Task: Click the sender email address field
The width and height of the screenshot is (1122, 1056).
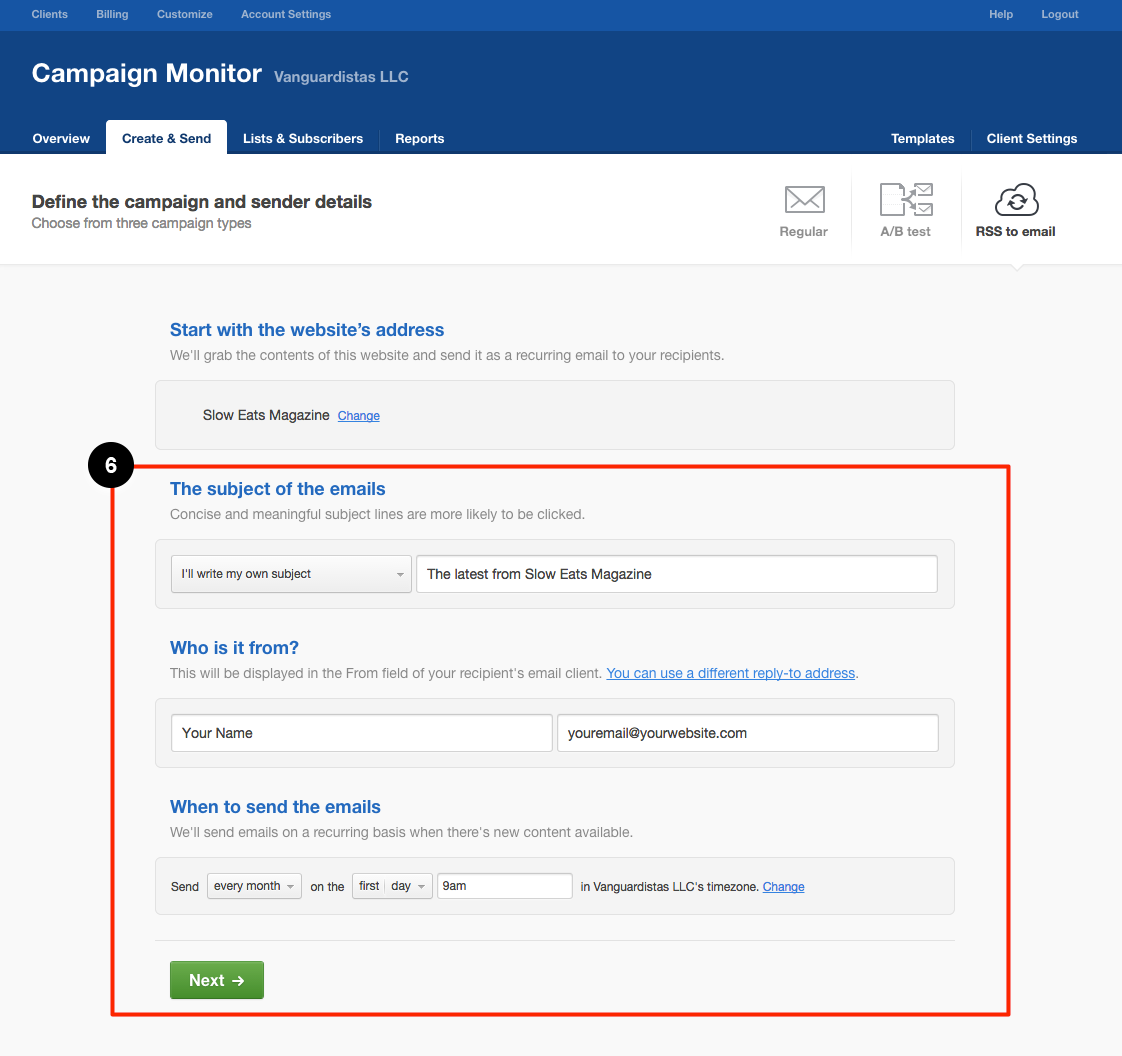Action: tap(748, 733)
